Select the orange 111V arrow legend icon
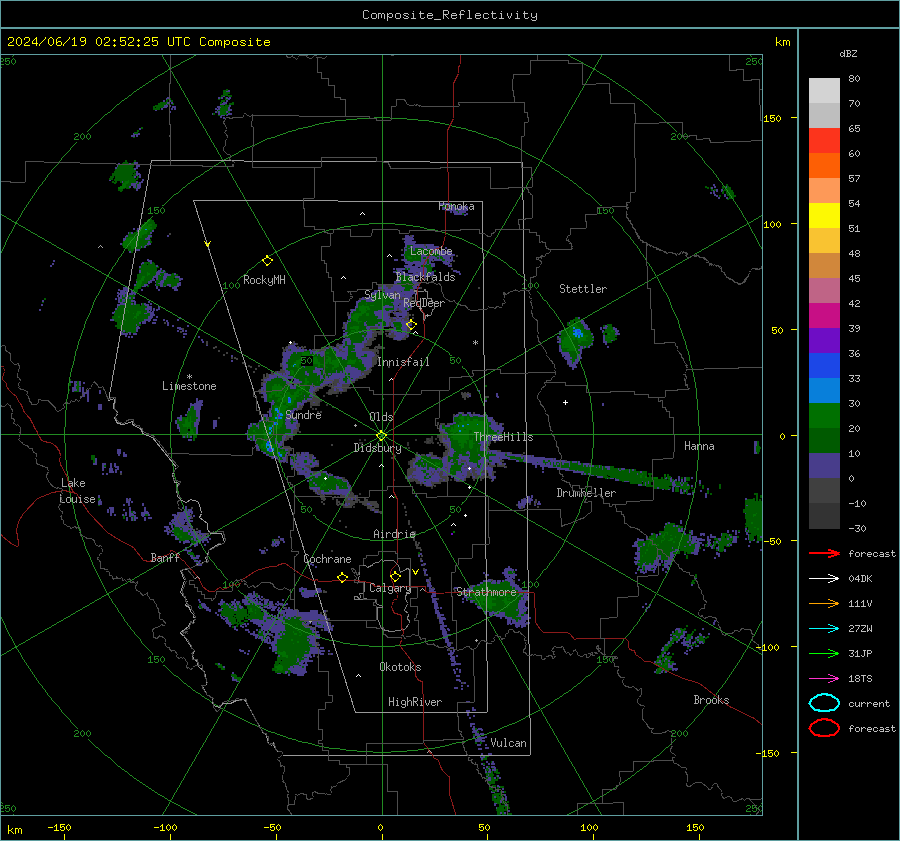The image size is (900, 841). click(824, 603)
